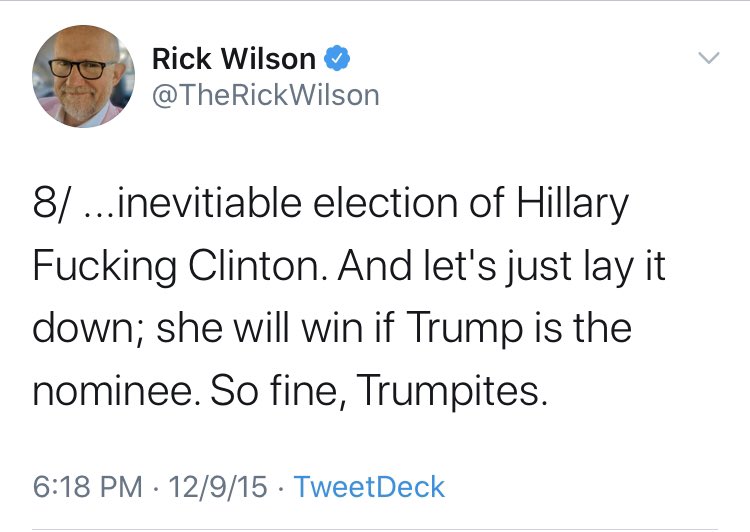Click the 12/9/15 tweet date
The image size is (750, 532).
pyautogui.click(x=219, y=487)
